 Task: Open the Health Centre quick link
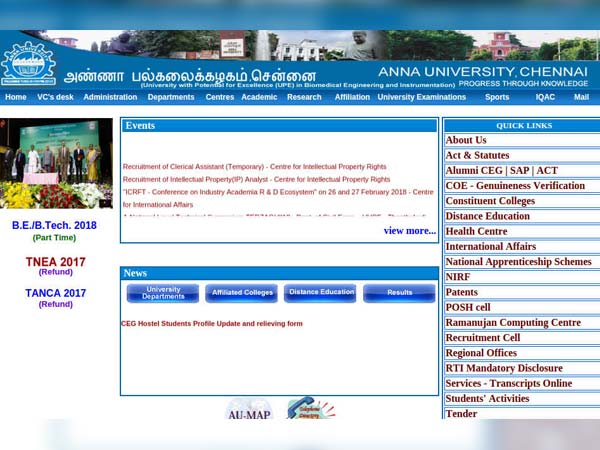coord(476,232)
